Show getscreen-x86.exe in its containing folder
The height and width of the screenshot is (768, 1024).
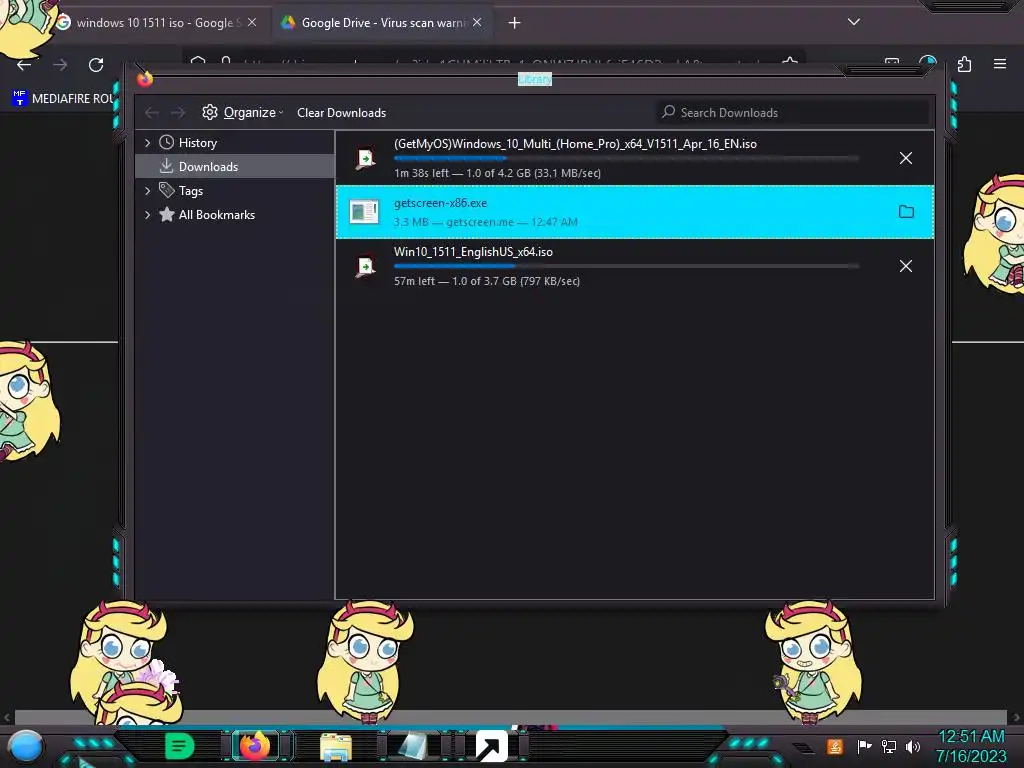coord(906,212)
